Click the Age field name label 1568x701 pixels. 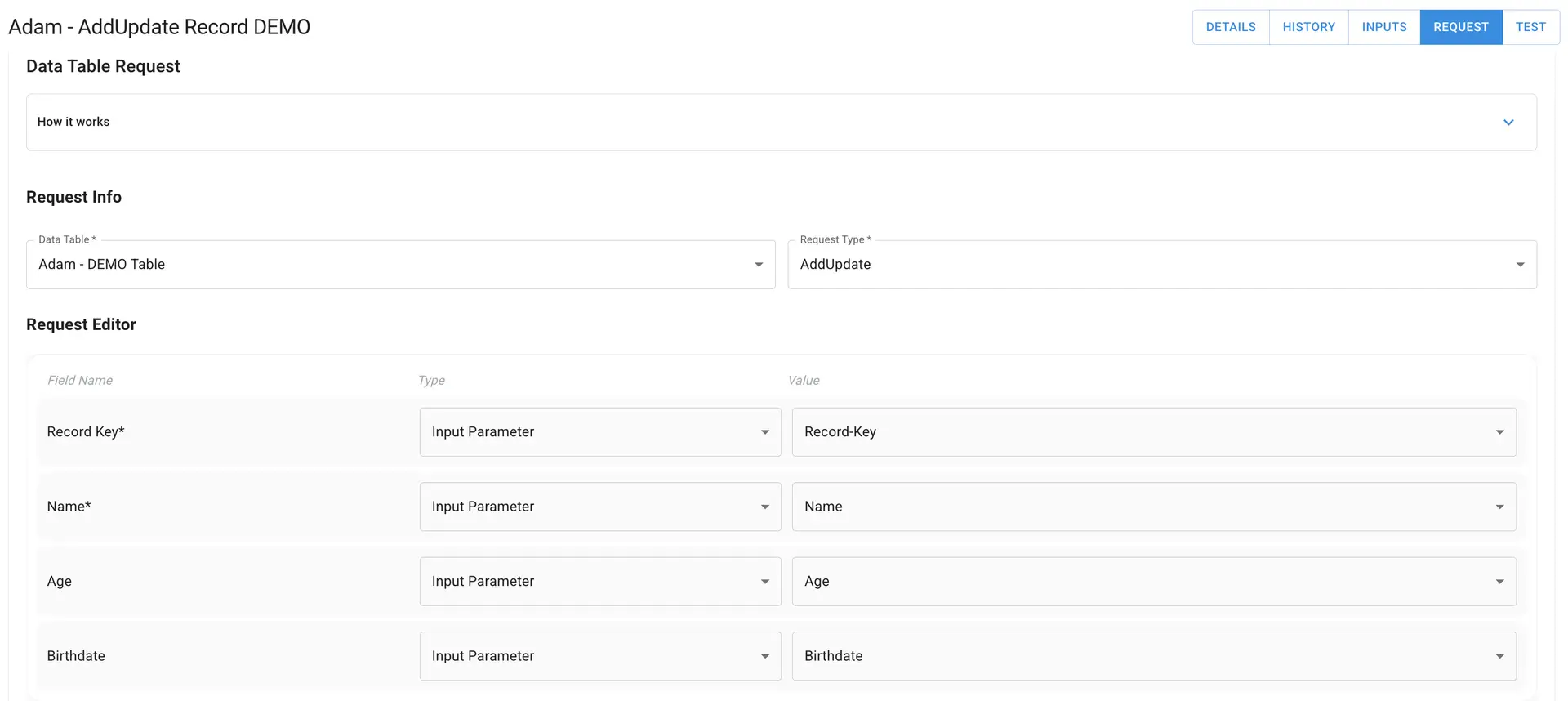point(60,582)
